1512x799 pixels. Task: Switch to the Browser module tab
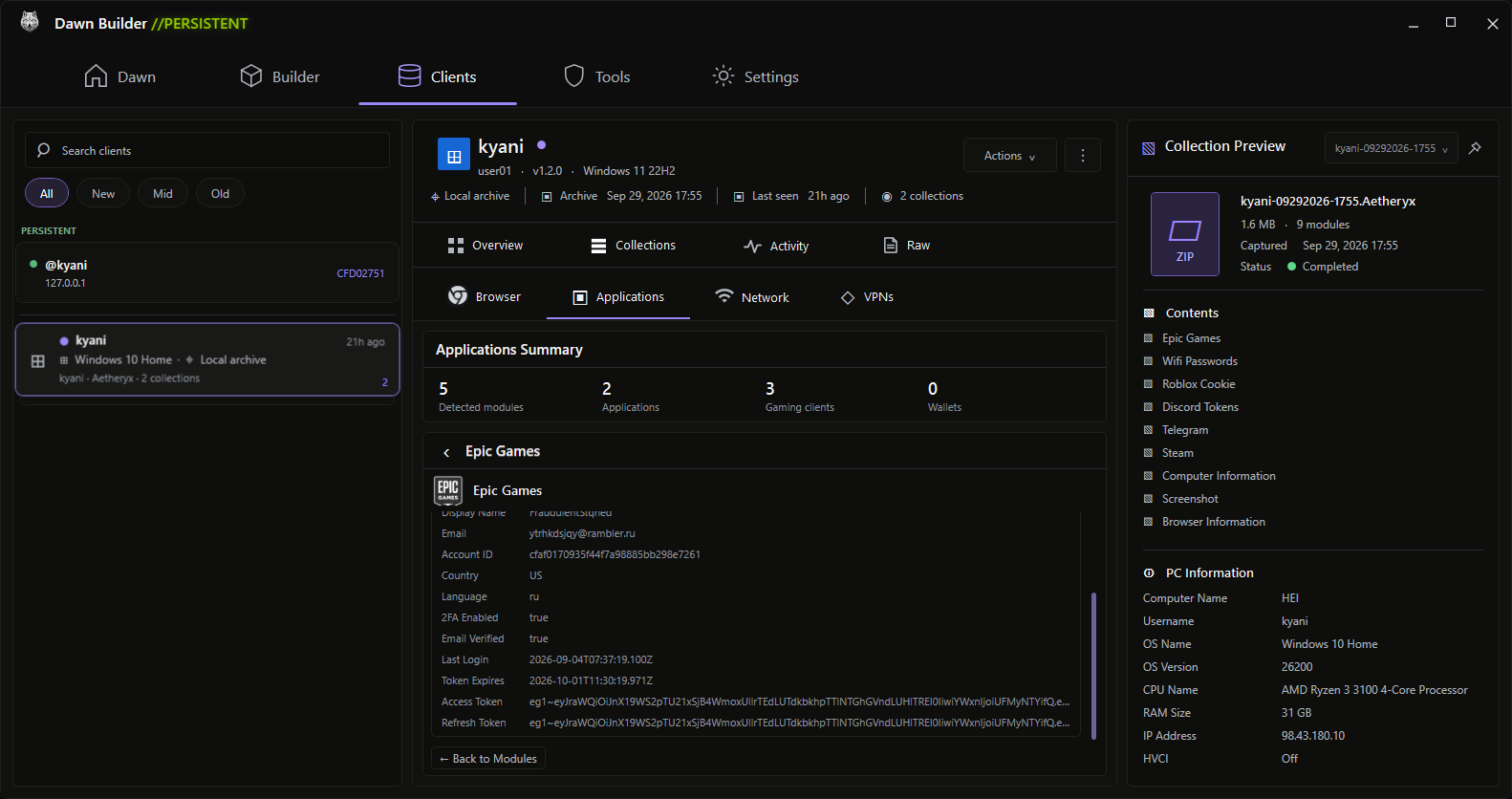pyautogui.click(x=485, y=297)
